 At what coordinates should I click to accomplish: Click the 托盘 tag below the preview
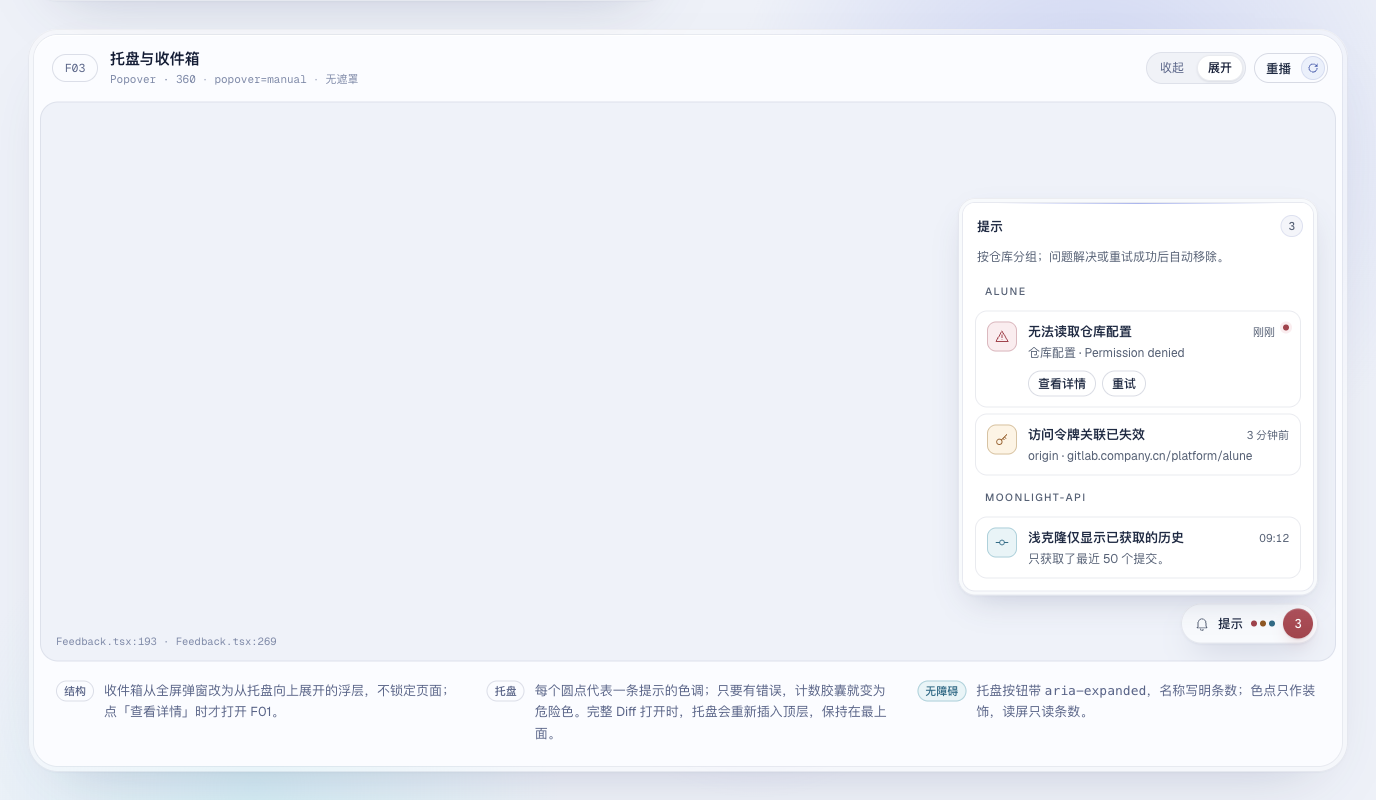506,691
